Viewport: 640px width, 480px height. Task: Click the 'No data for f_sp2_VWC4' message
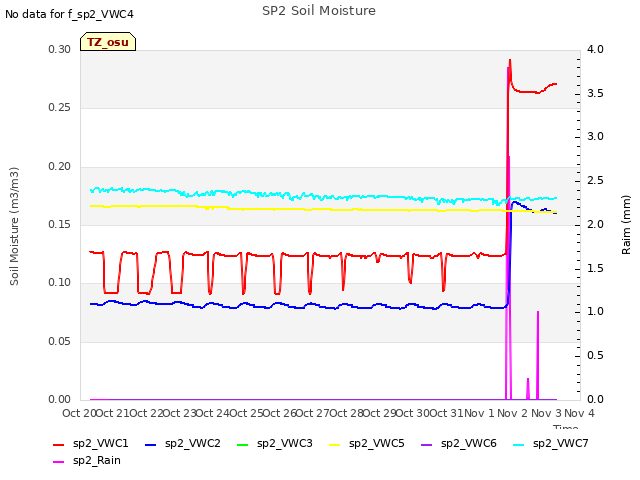(x=69, y=14)
